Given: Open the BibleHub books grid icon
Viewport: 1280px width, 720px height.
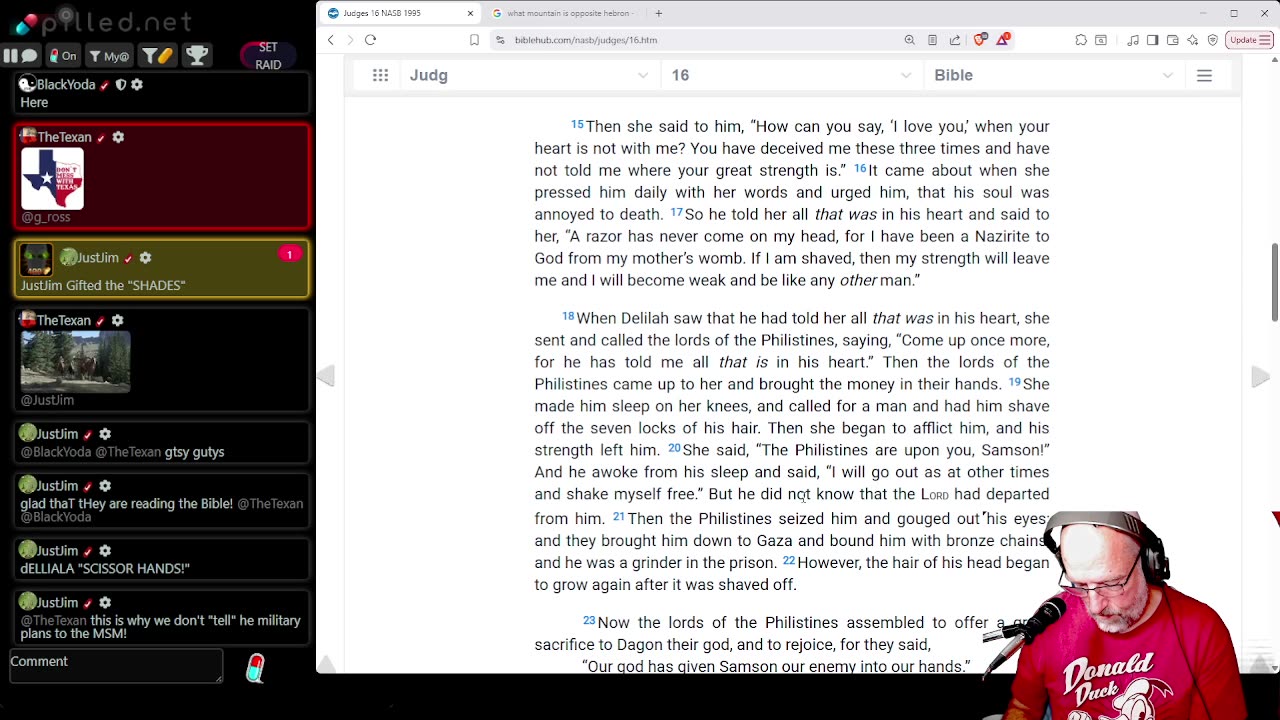Looking at the screenshot, I should pyautogui.click(x=380, y=75).
